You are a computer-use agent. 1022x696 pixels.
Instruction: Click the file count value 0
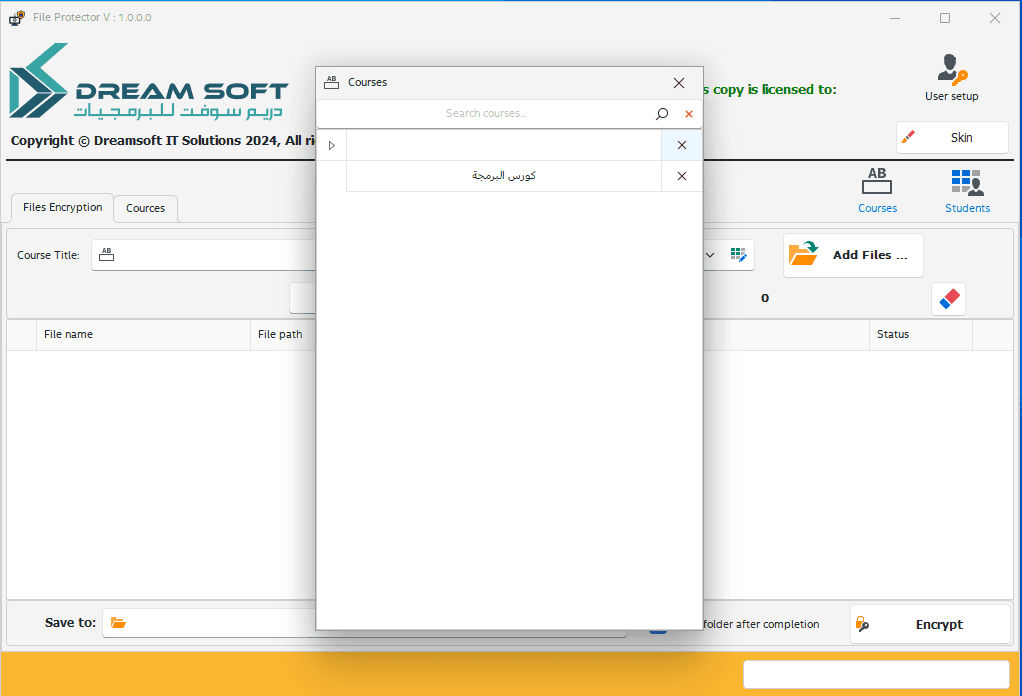765,298
